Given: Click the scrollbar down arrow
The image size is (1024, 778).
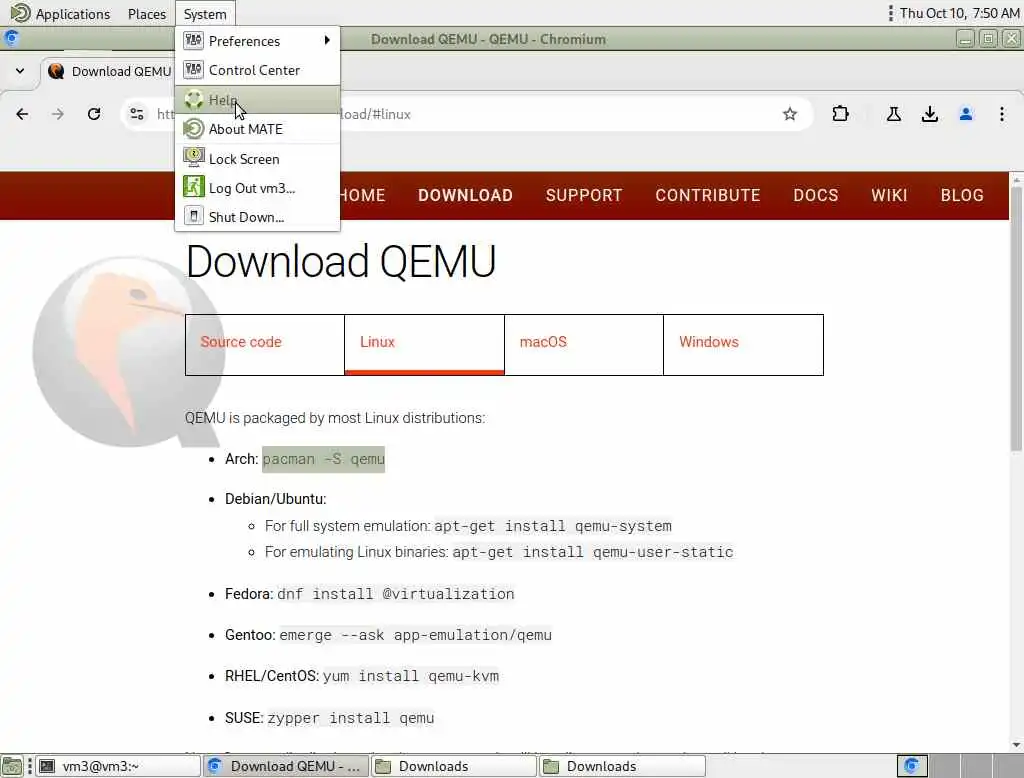Looking at the screenshot, I should 1016,745.
